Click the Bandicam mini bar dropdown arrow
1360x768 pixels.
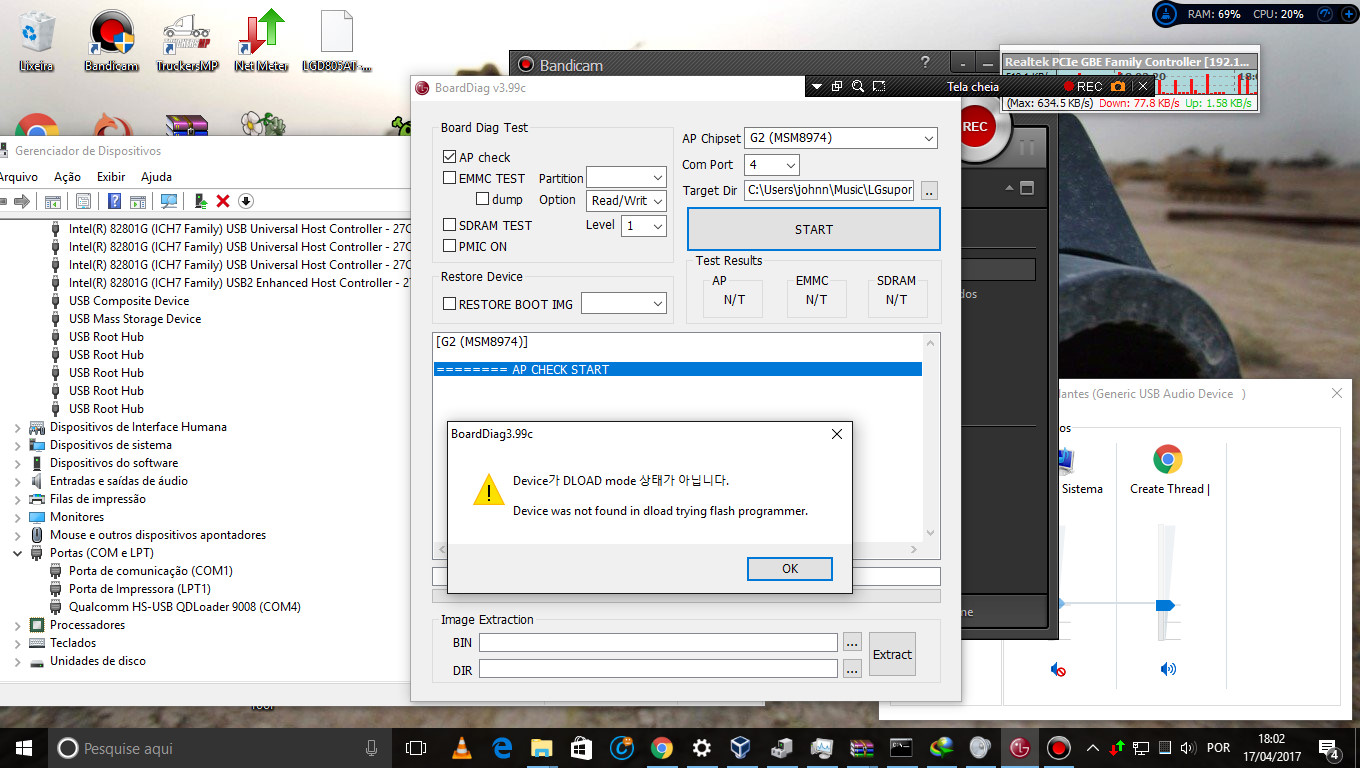point(817,86)
